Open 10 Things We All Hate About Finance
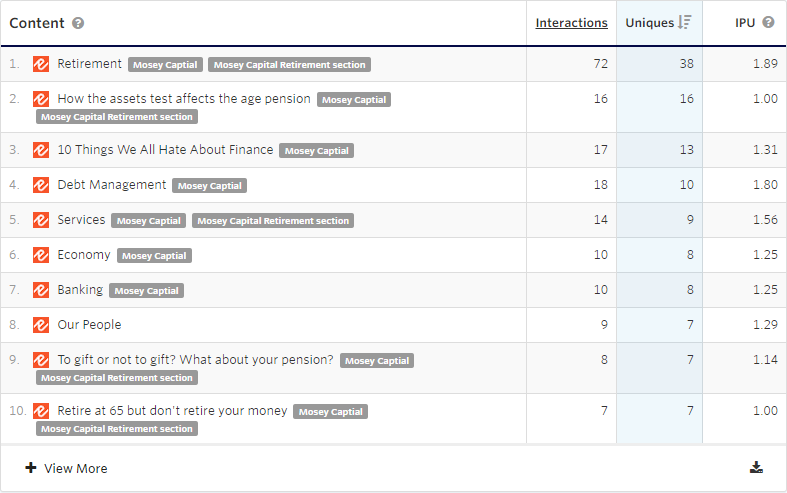This screenshot has width=787, height=493. pyautogui.click(x=165, y=150)
